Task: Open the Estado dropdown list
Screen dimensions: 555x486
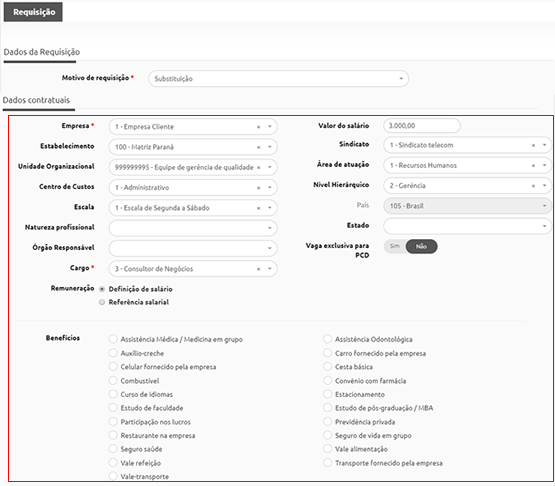Action: 467,226
